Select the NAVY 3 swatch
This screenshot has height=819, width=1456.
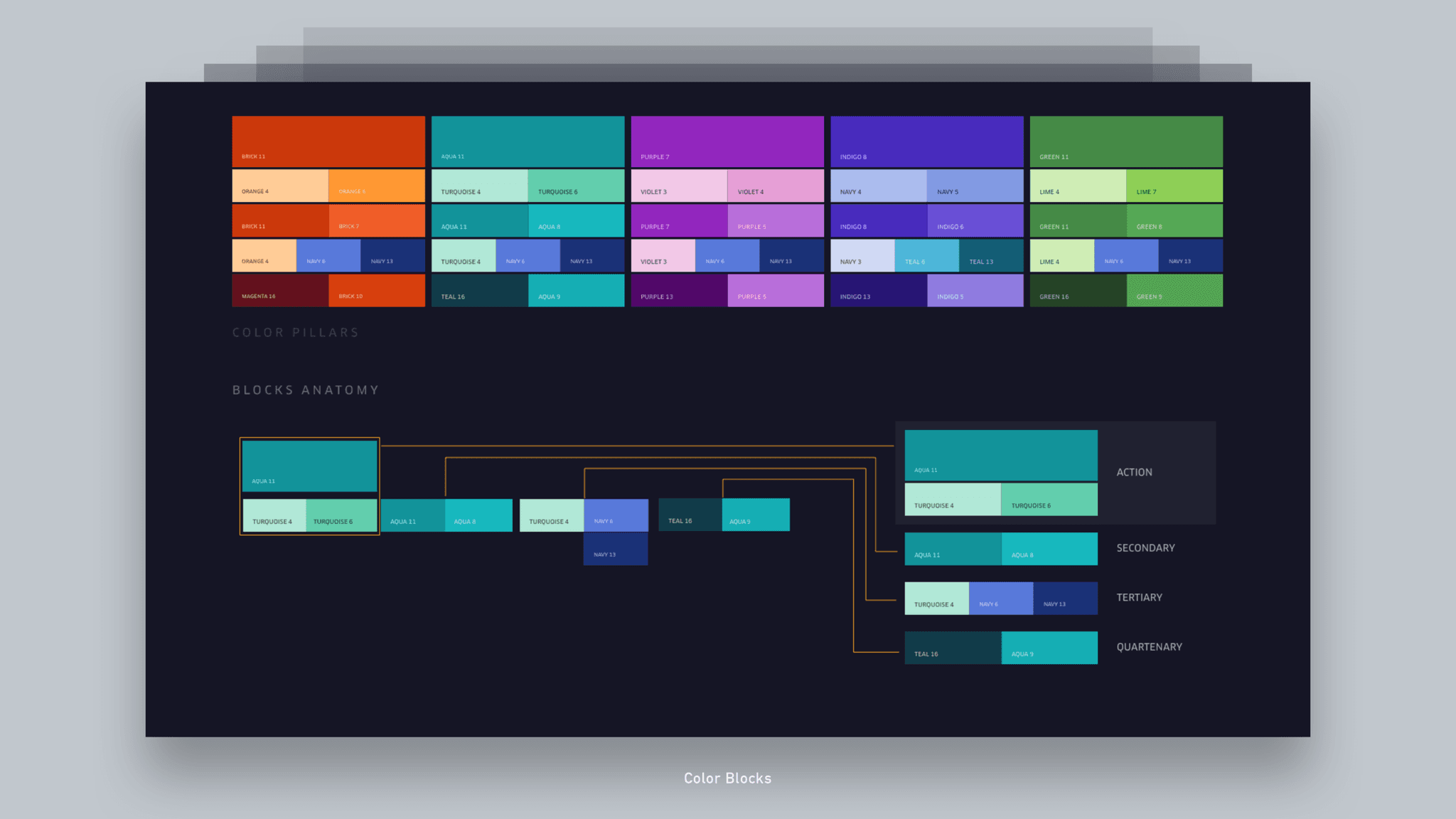(862, 255)
